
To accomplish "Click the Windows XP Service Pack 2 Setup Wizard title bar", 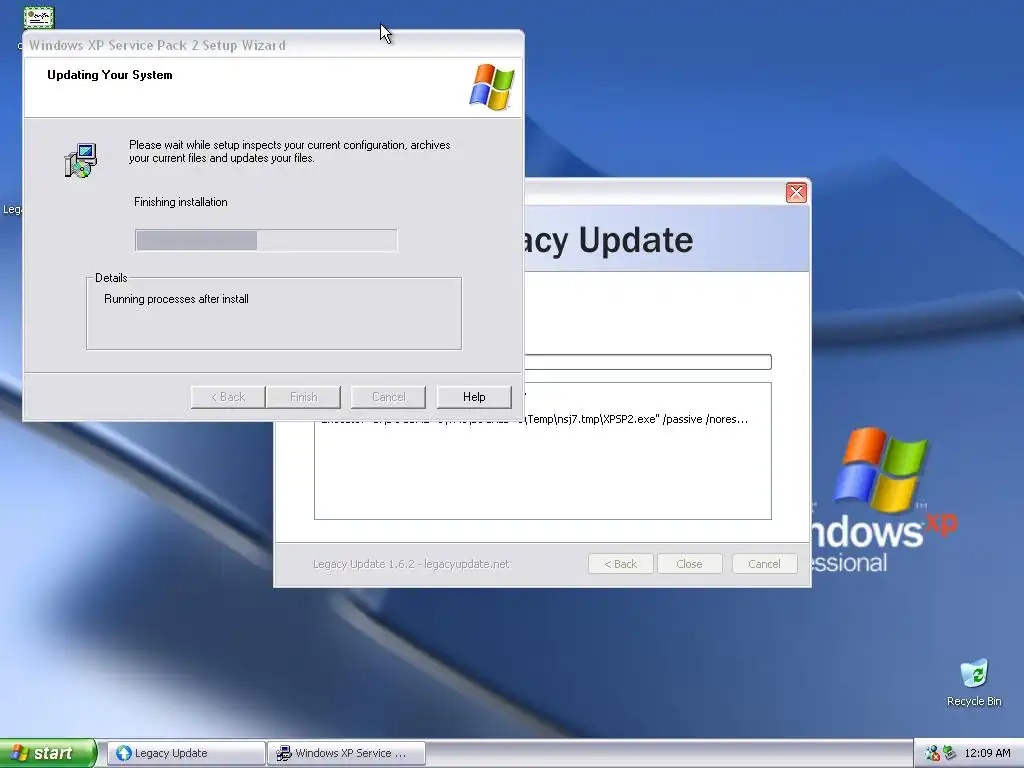I will [x=273, y=45].
